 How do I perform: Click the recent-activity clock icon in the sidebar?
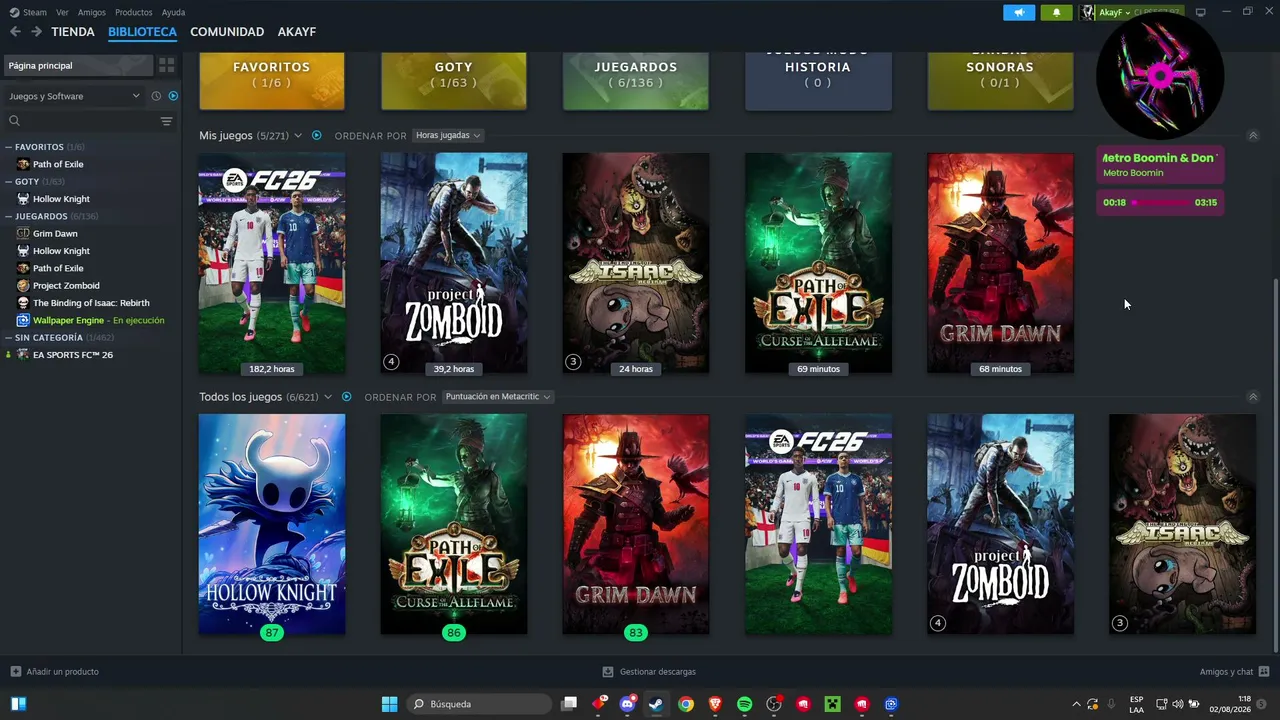coord(156,96)
